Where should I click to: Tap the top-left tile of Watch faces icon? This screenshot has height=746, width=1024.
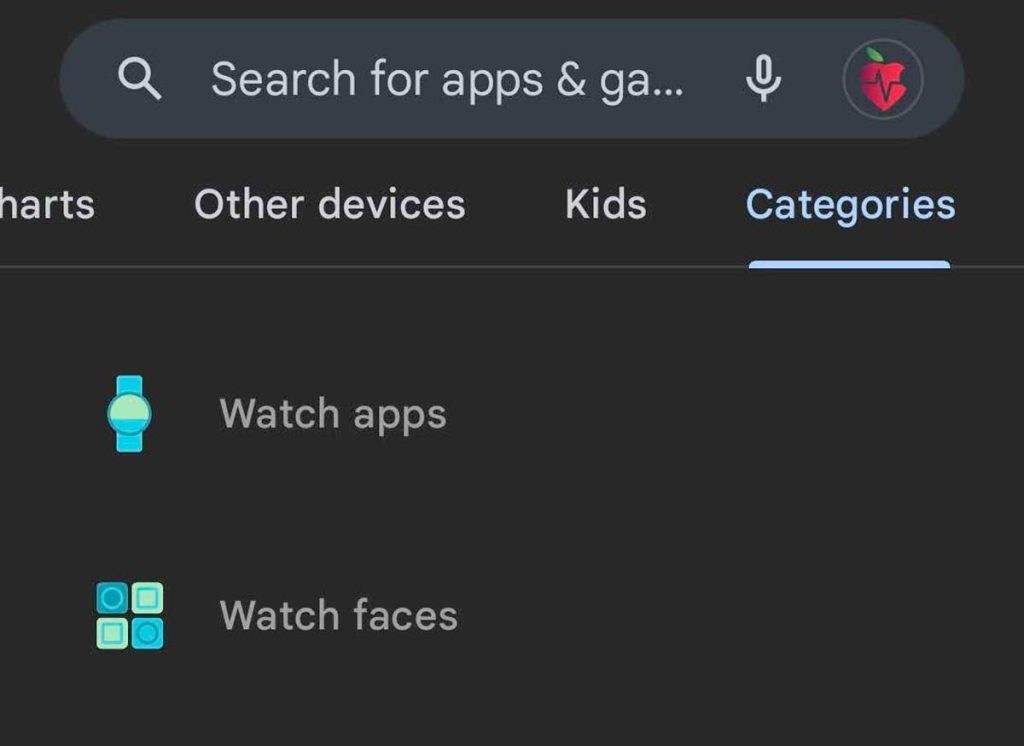(x=113, y=599)
